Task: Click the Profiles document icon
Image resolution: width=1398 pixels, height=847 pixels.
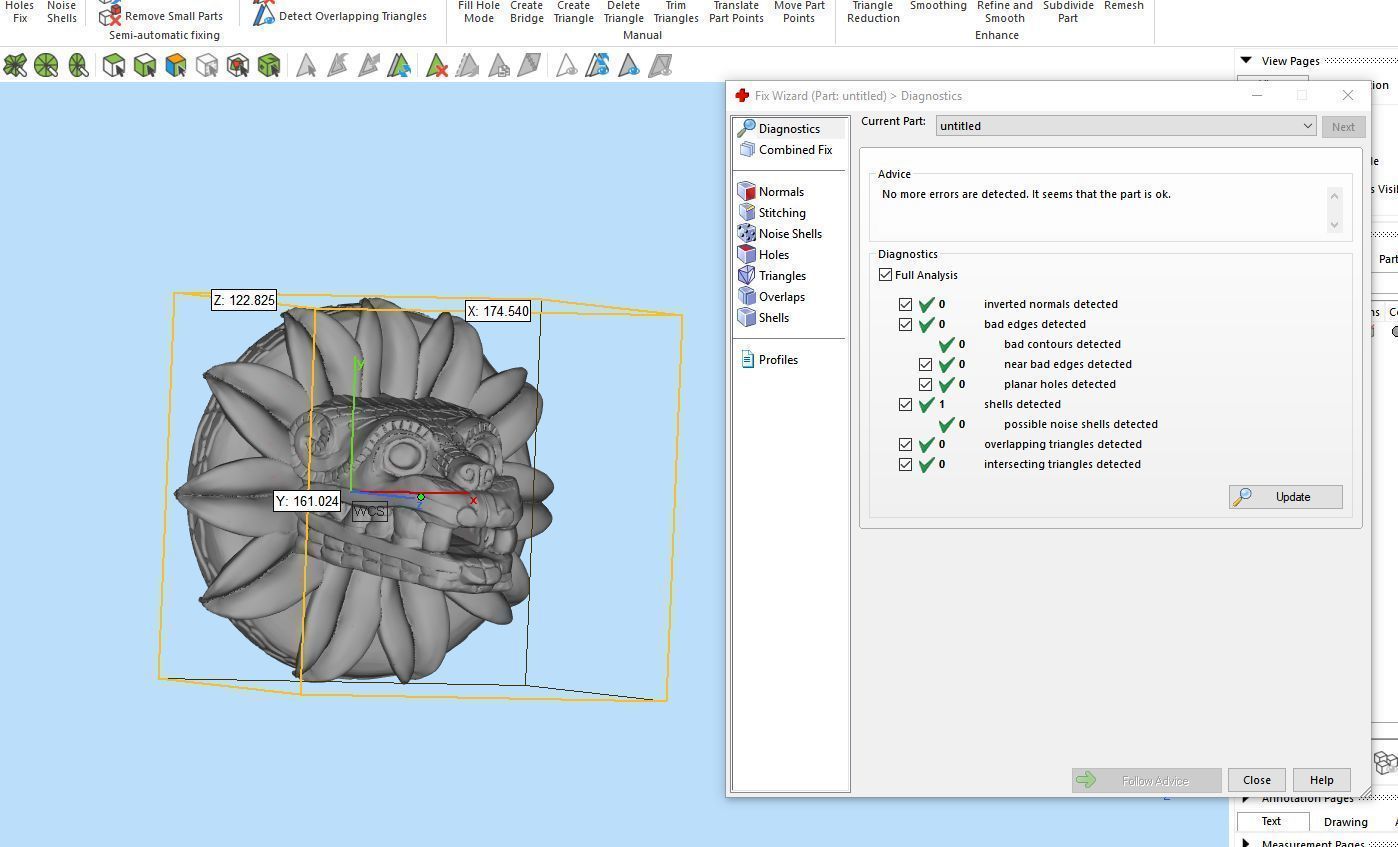Action: tap(747, 359)
